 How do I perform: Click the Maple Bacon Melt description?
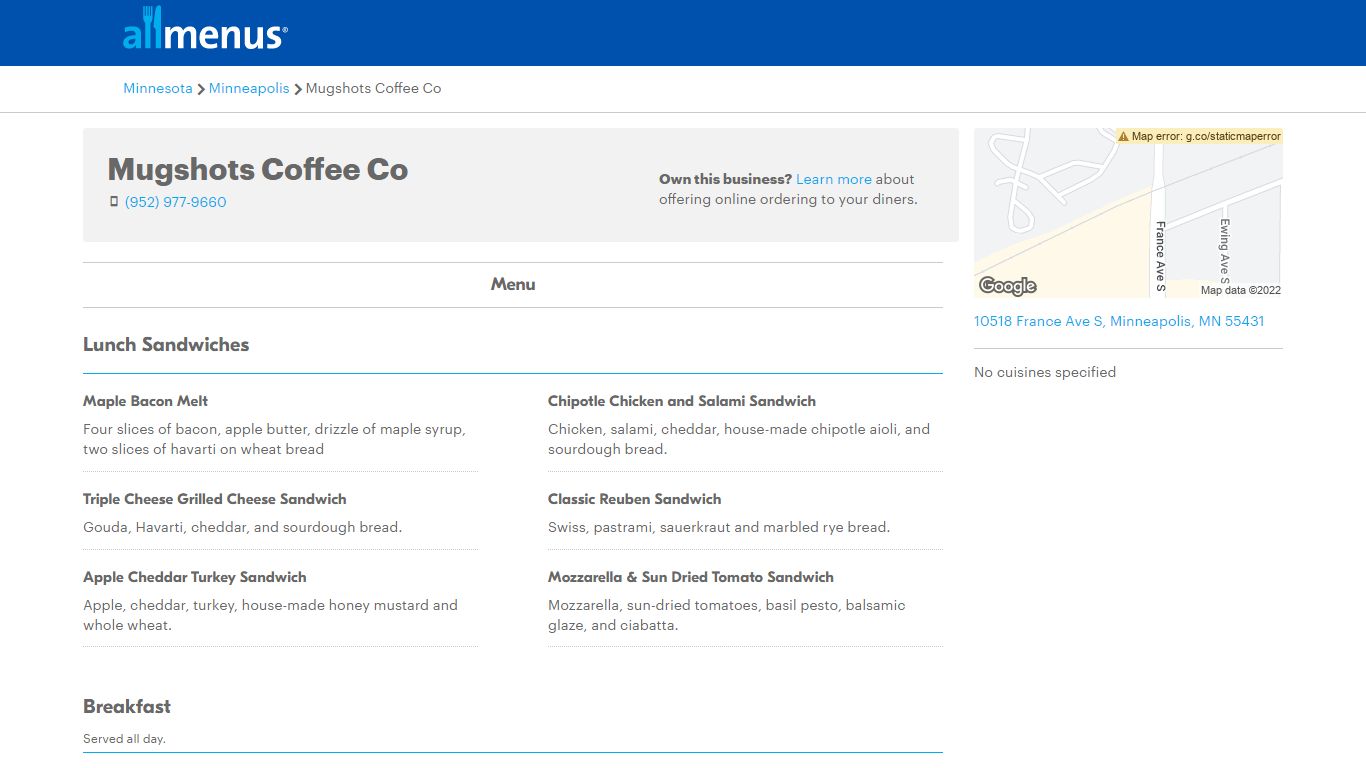274,439
